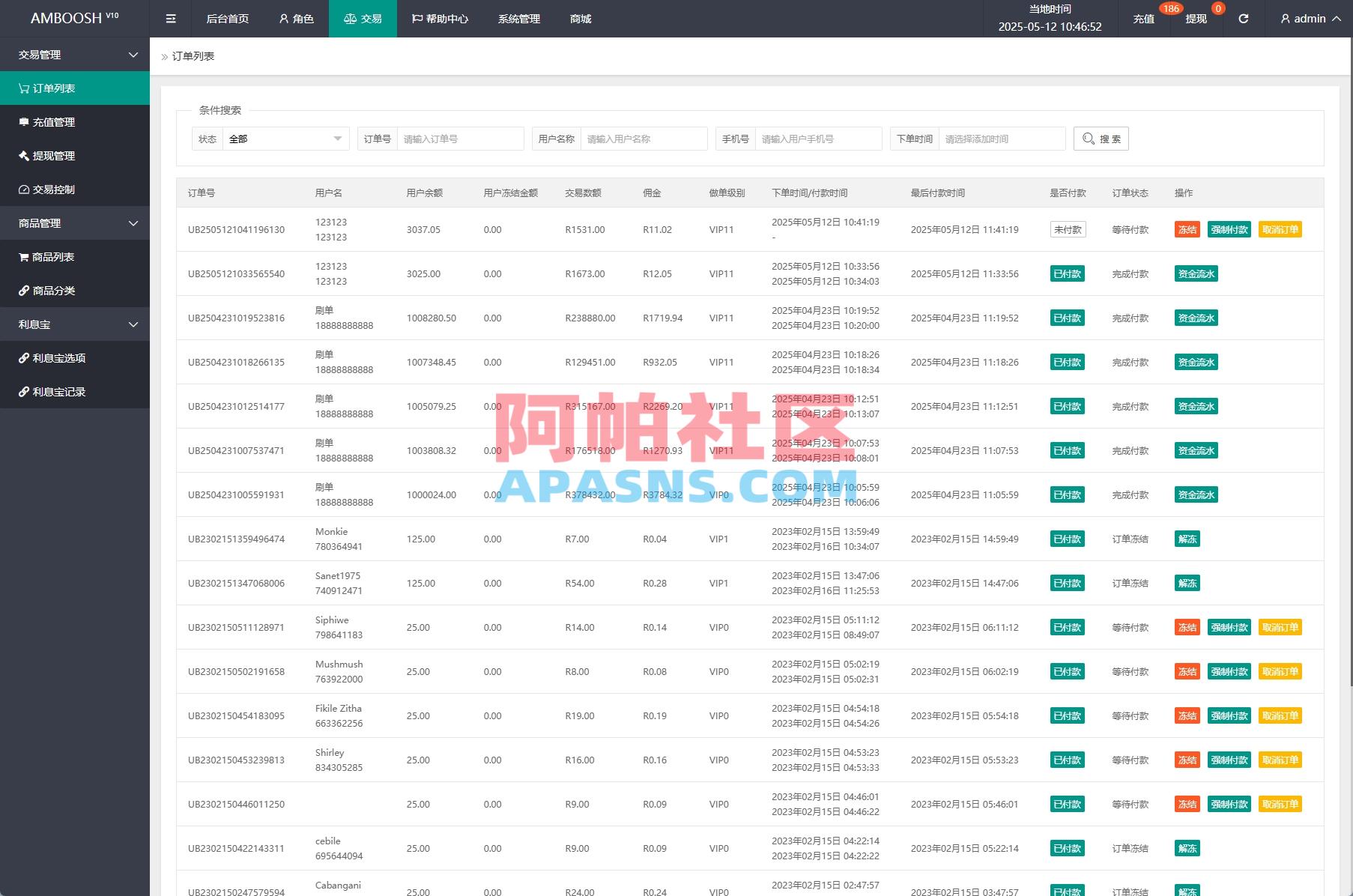Open 利息宝选项 settings
The height and width of the screenshot is (896, 1353).
click(56, 358)
